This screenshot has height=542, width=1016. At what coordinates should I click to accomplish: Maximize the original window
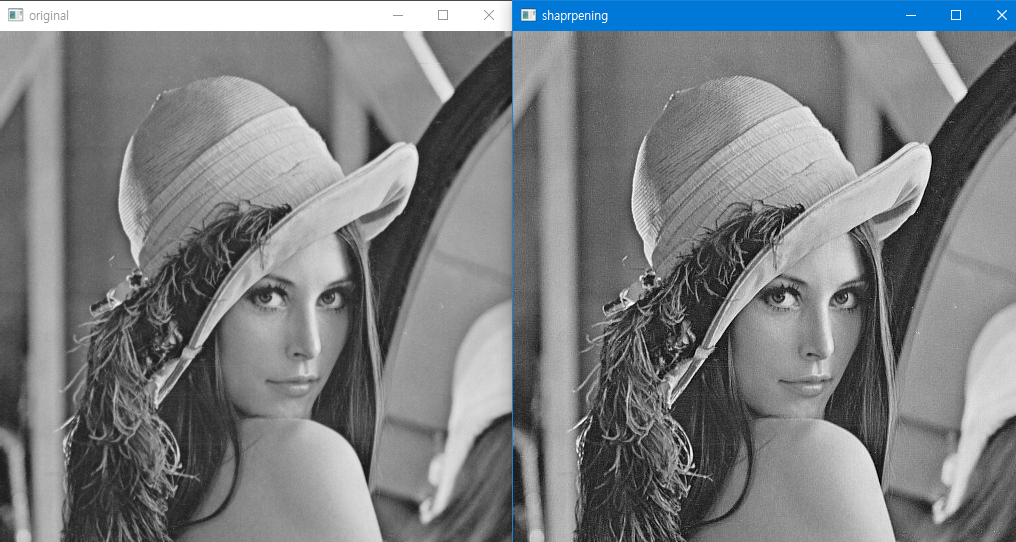(x=443, y=15)
